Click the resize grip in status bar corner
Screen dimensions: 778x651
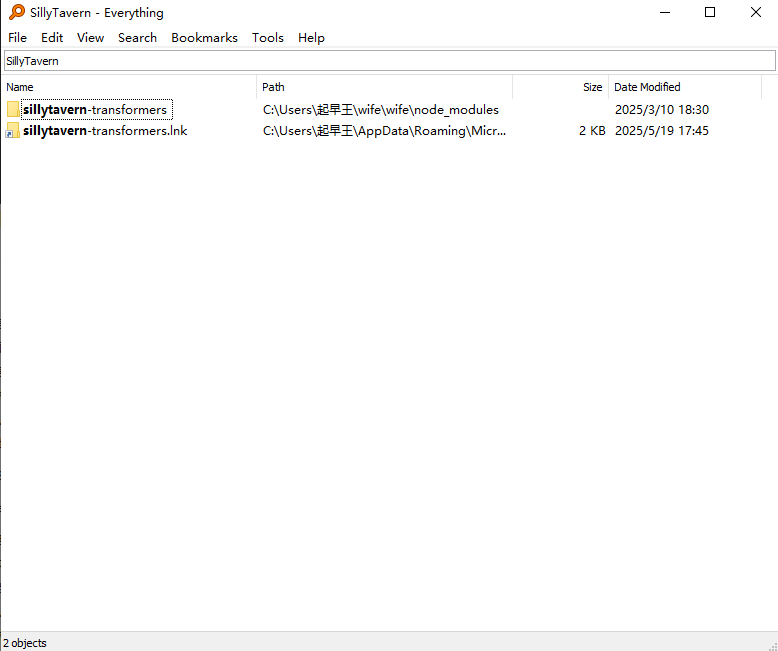pos(773,646)
